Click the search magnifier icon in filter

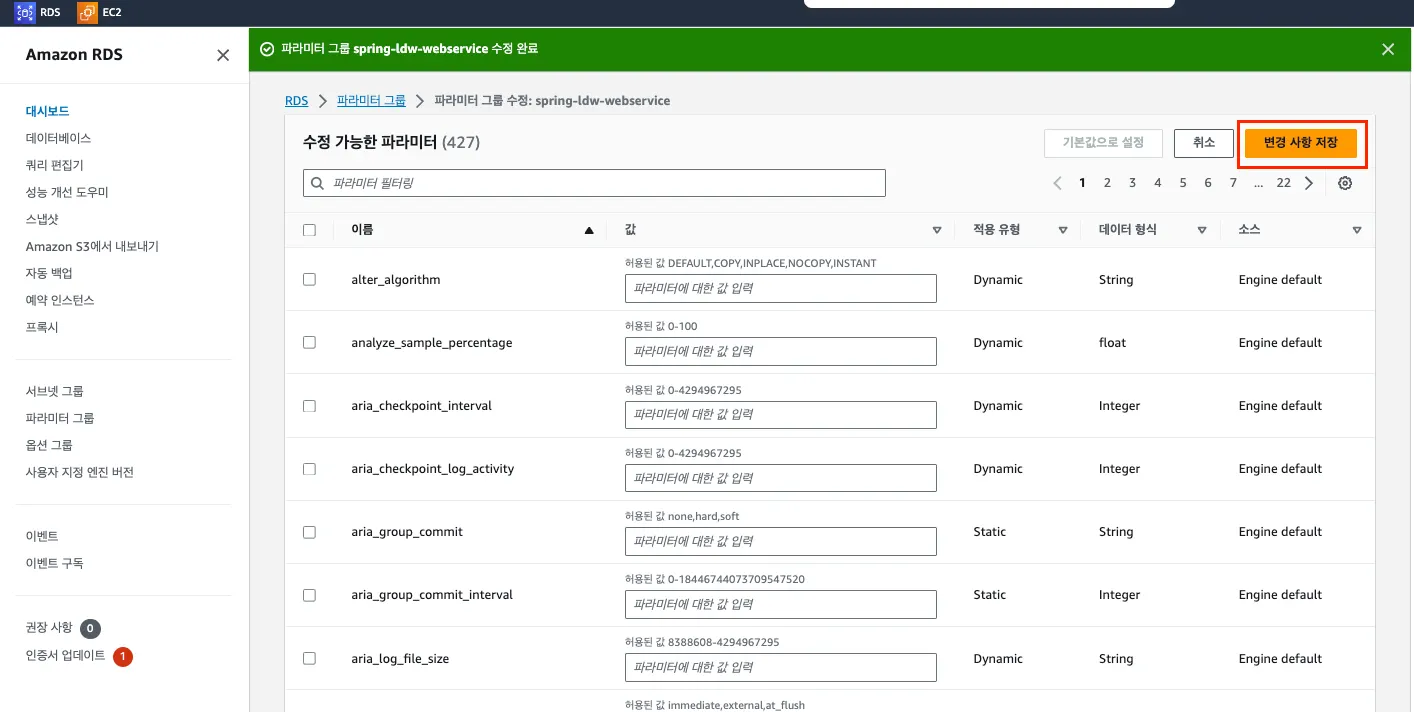coord(318,183)
